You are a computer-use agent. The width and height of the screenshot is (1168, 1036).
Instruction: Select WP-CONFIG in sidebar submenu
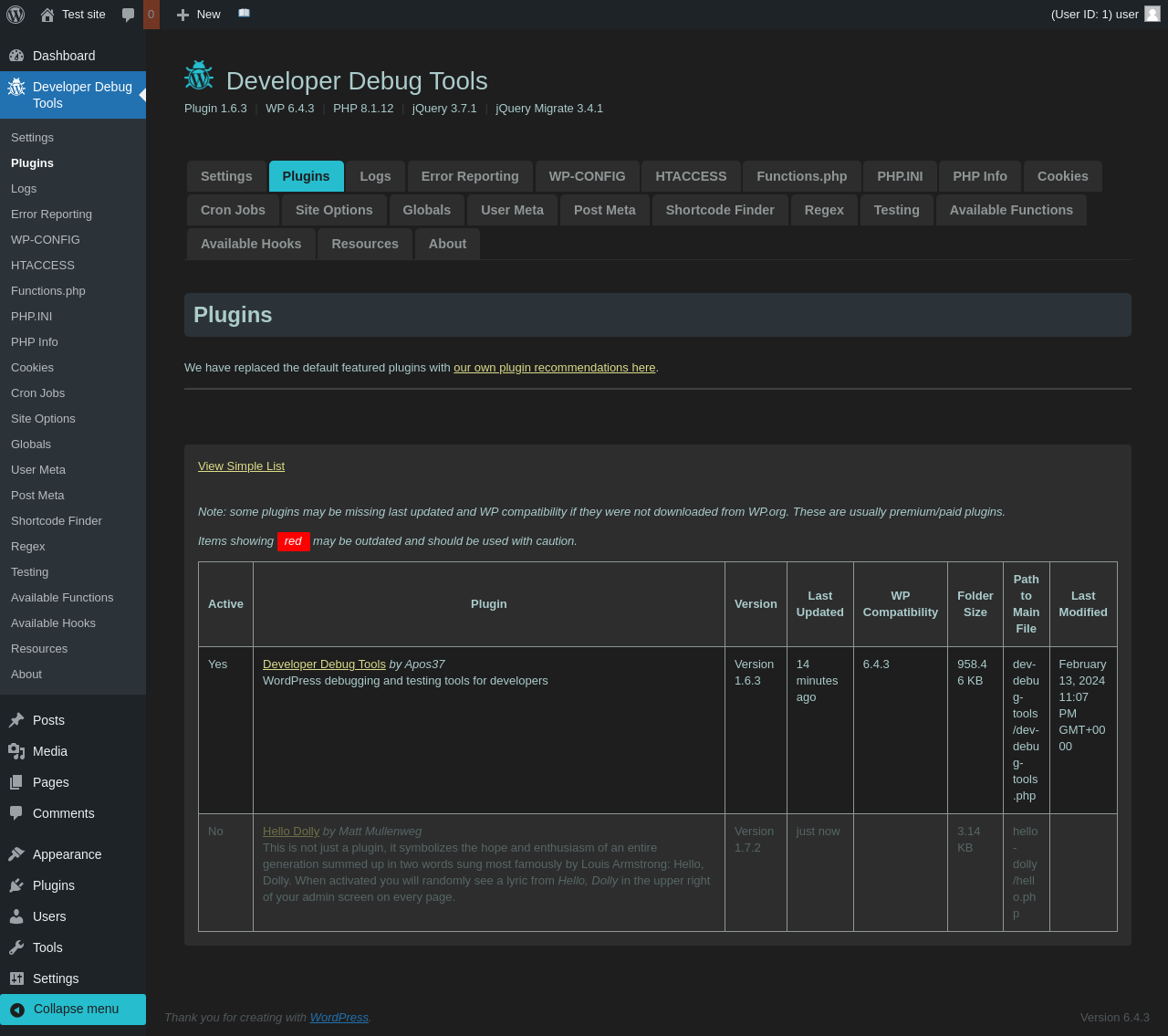click(46, 240)
